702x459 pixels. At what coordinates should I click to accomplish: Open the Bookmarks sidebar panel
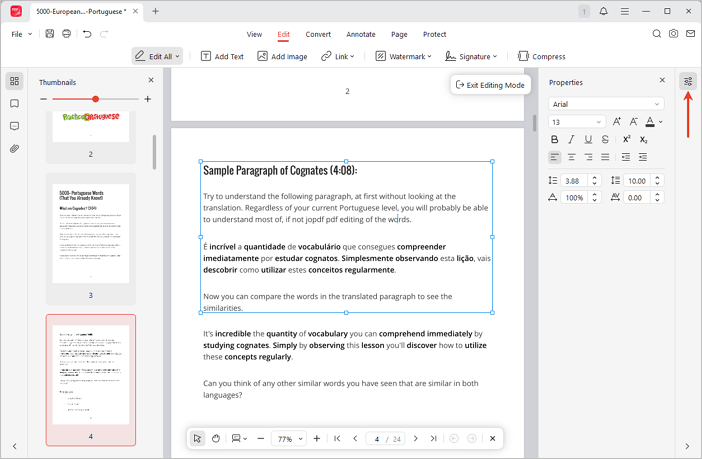click(x=14, y=104)
